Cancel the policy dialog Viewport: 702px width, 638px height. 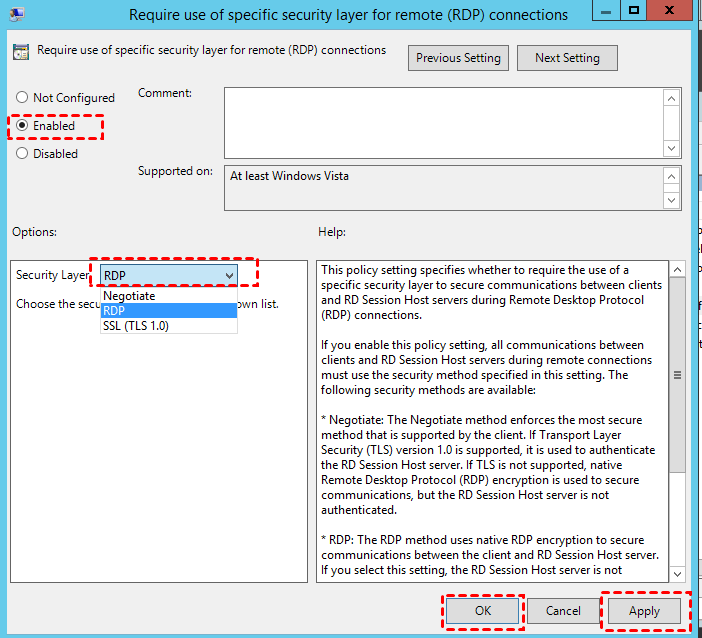563,610
